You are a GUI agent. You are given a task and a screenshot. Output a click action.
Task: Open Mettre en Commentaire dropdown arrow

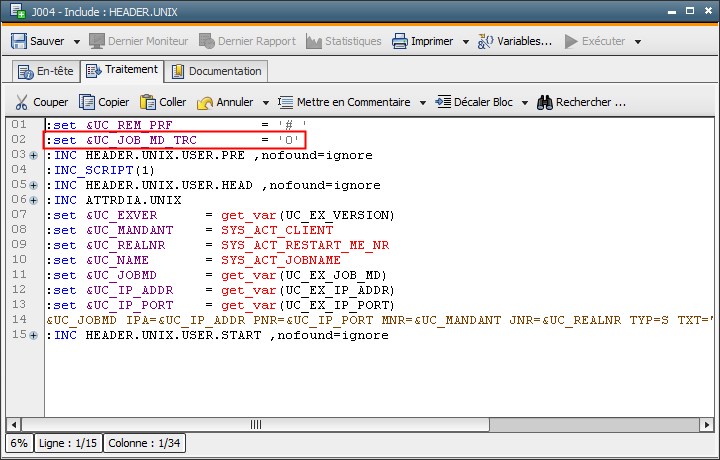422,102
